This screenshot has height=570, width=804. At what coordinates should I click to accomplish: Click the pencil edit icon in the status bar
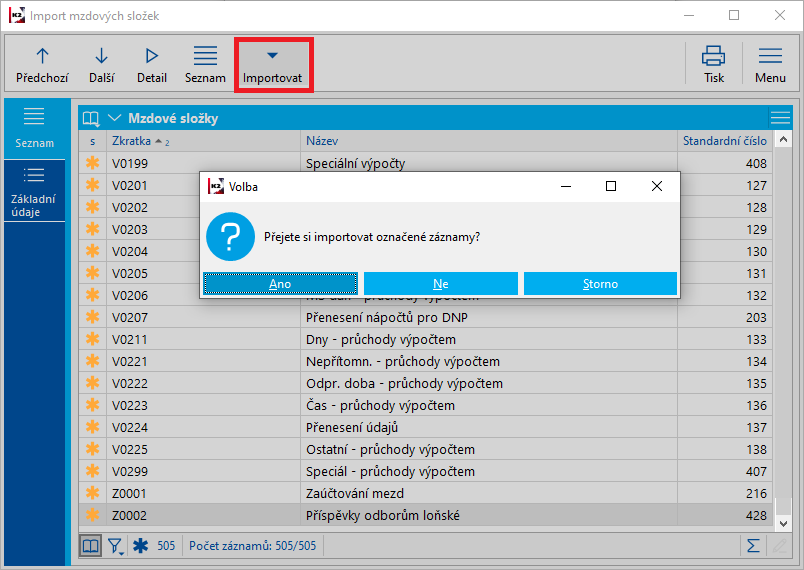tap(779, 546)
